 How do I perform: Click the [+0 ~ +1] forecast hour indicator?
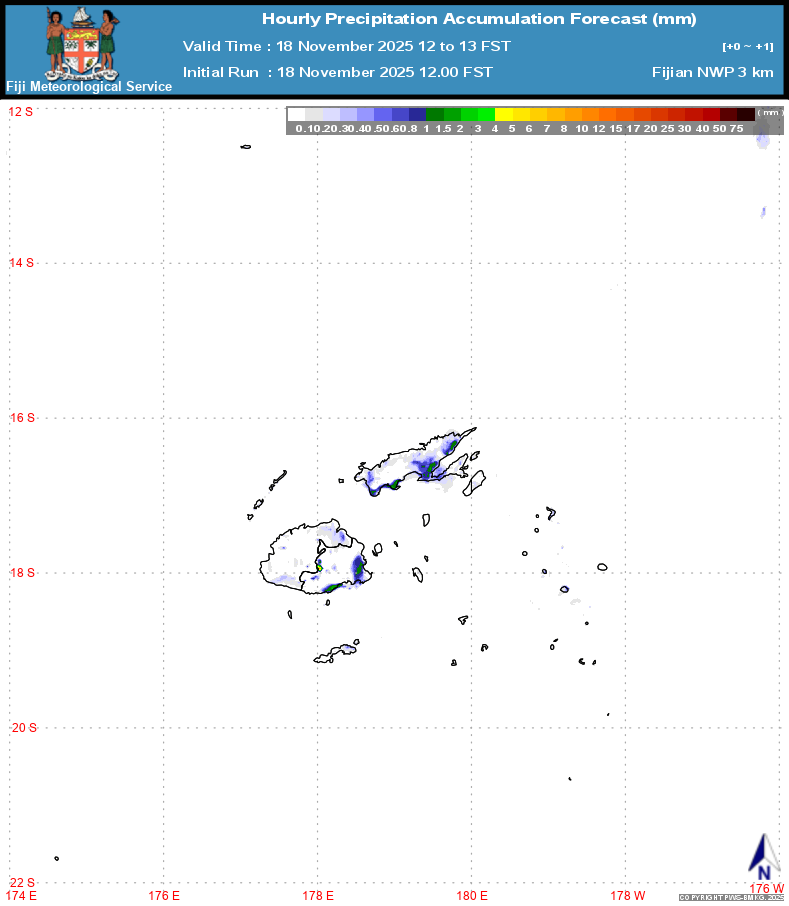click(x=746, y=47)
